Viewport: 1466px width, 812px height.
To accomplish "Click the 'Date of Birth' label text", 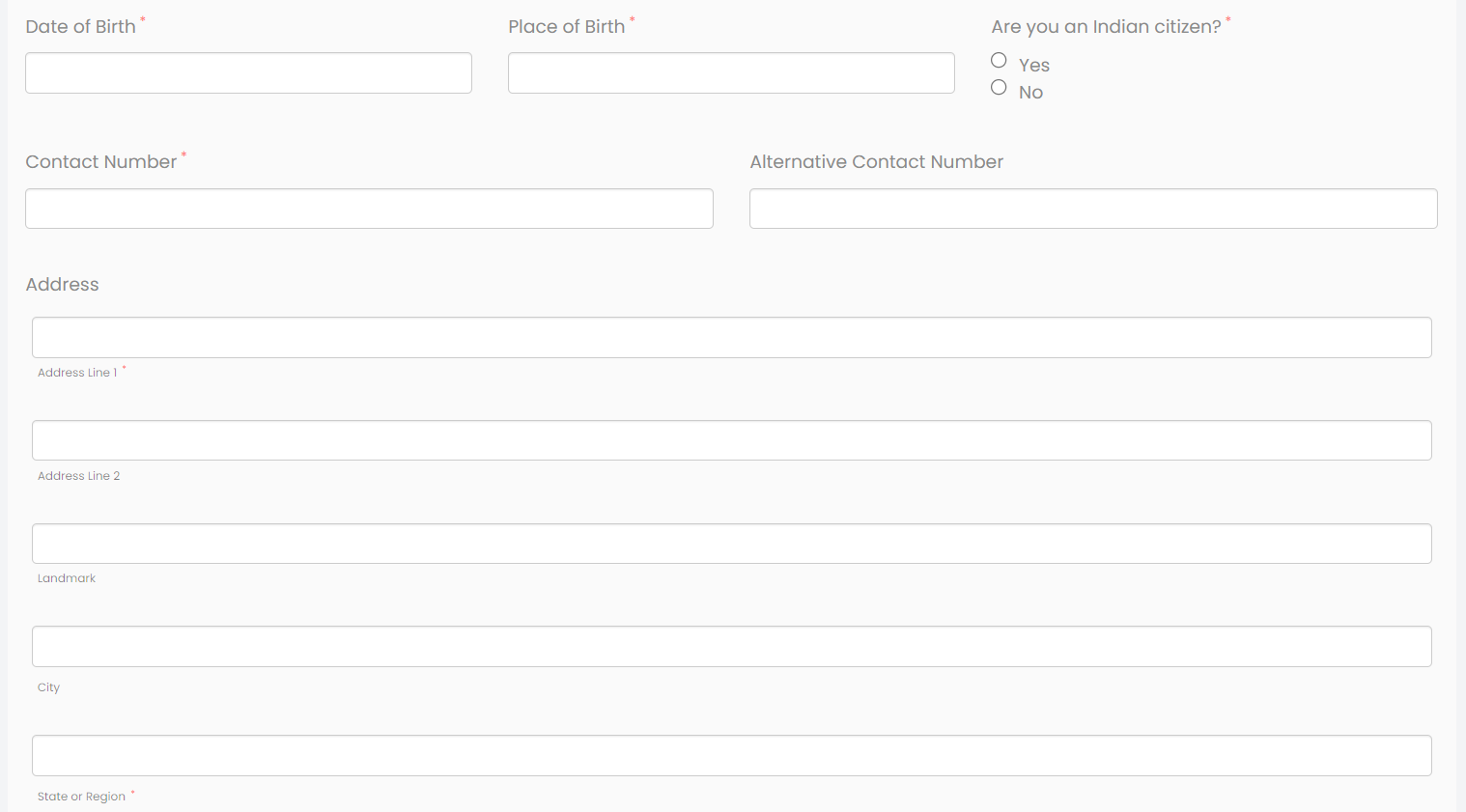I will coord(80,27).
